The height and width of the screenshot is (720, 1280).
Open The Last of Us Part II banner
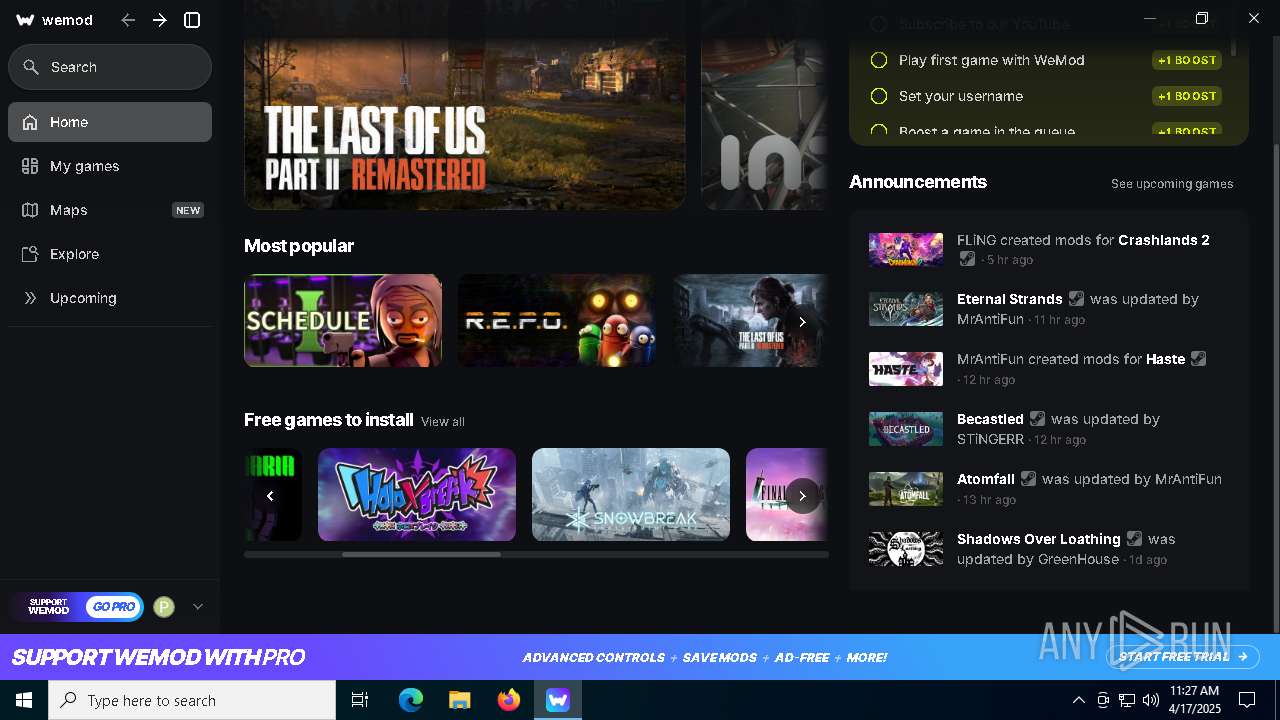pos(465,105)
